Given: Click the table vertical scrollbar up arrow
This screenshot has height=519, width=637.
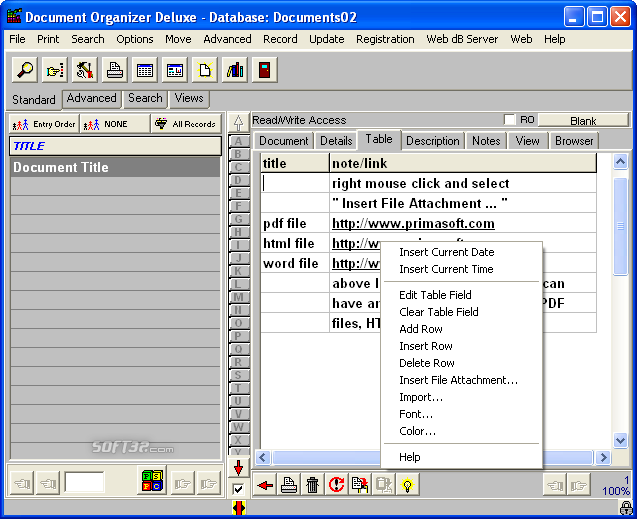Looking at the screenshot, I should point(620,162).
